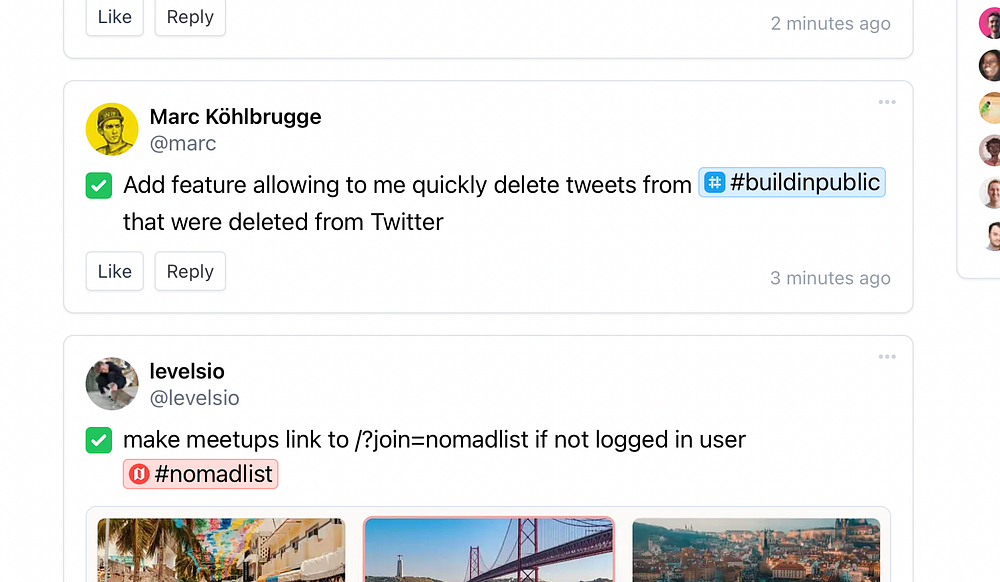
Task: Reply to Marc Köhlbrugge's post
Action: point(190,271)
